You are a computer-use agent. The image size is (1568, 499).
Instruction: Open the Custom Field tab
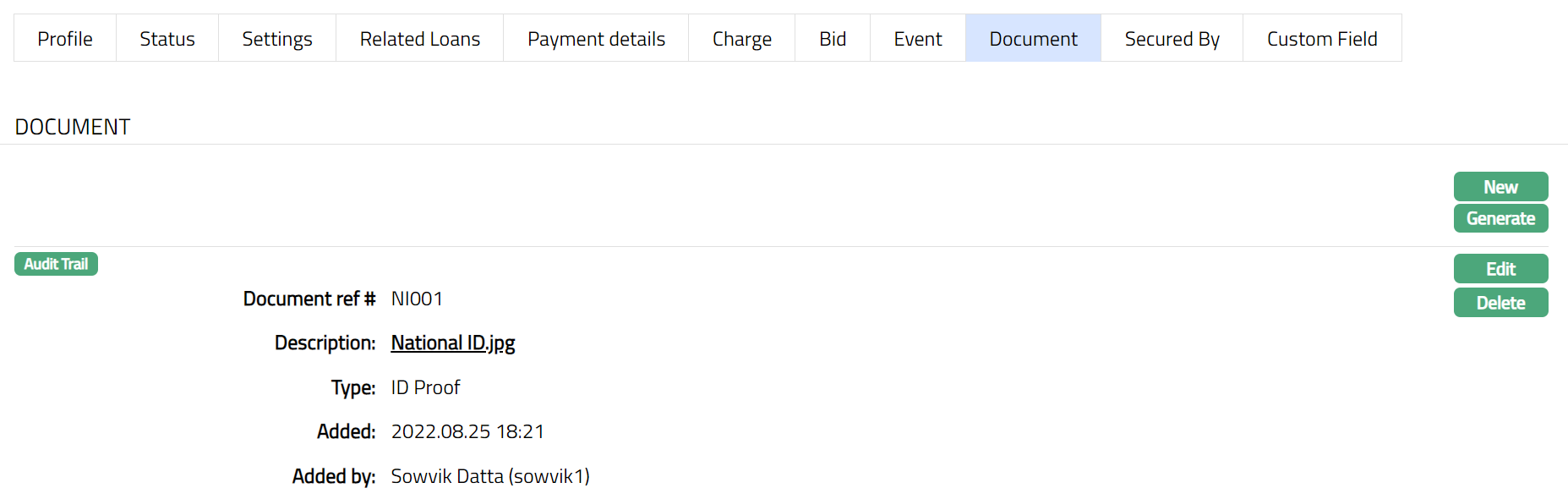[1322, 39]
